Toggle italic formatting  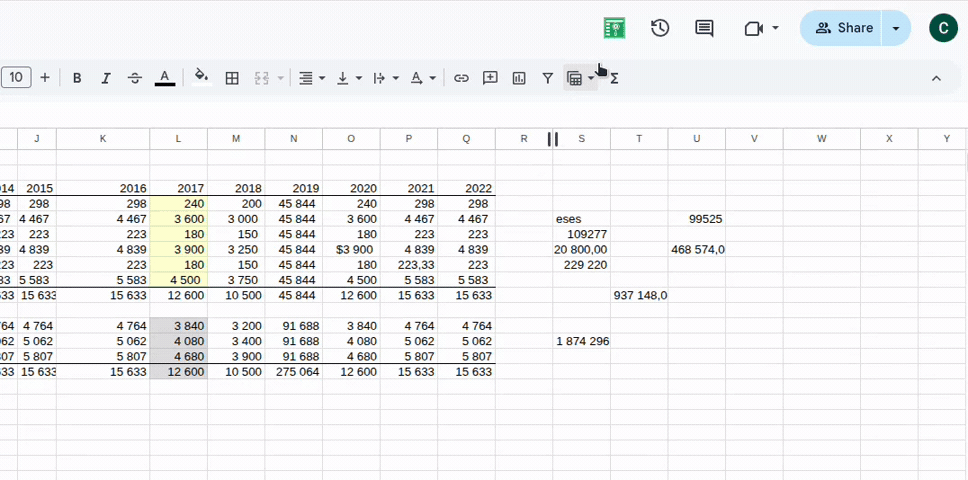106,78
